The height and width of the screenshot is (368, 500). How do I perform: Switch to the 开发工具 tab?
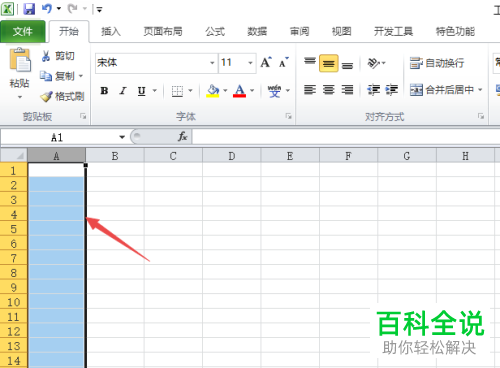pos(393,31)
